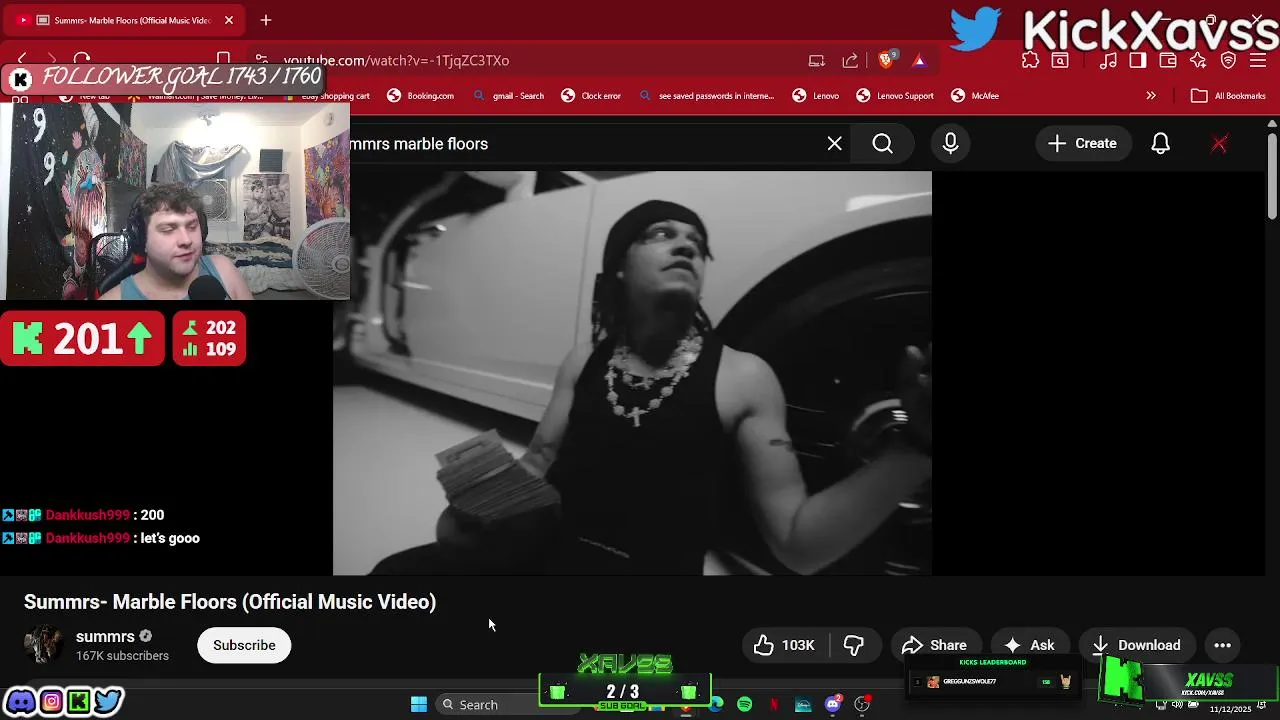Viewport: 1280px width, 720px height.
Task: Open the saved passwords bookmark
Action: pyautogui.click(x=706, y=96)
